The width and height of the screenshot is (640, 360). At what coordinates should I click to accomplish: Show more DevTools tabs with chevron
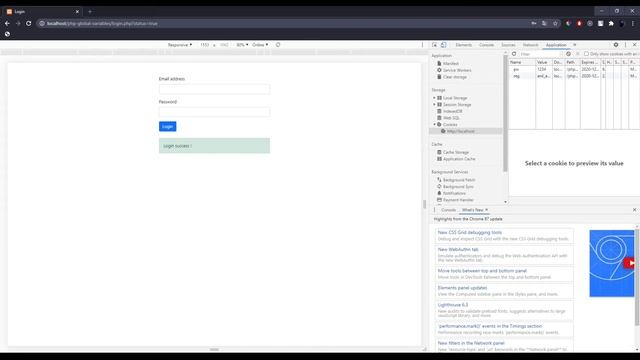point(575,45)
